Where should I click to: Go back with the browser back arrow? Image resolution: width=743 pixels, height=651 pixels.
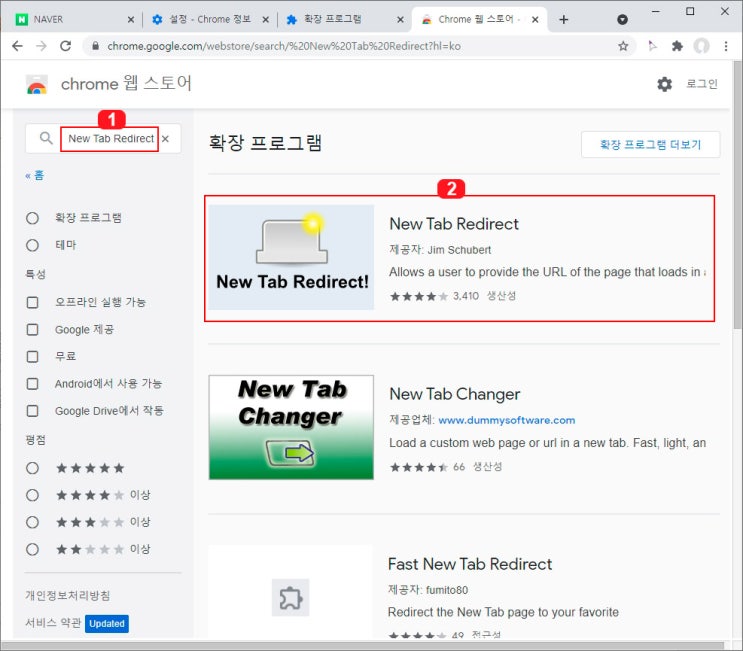click(18, 46)
